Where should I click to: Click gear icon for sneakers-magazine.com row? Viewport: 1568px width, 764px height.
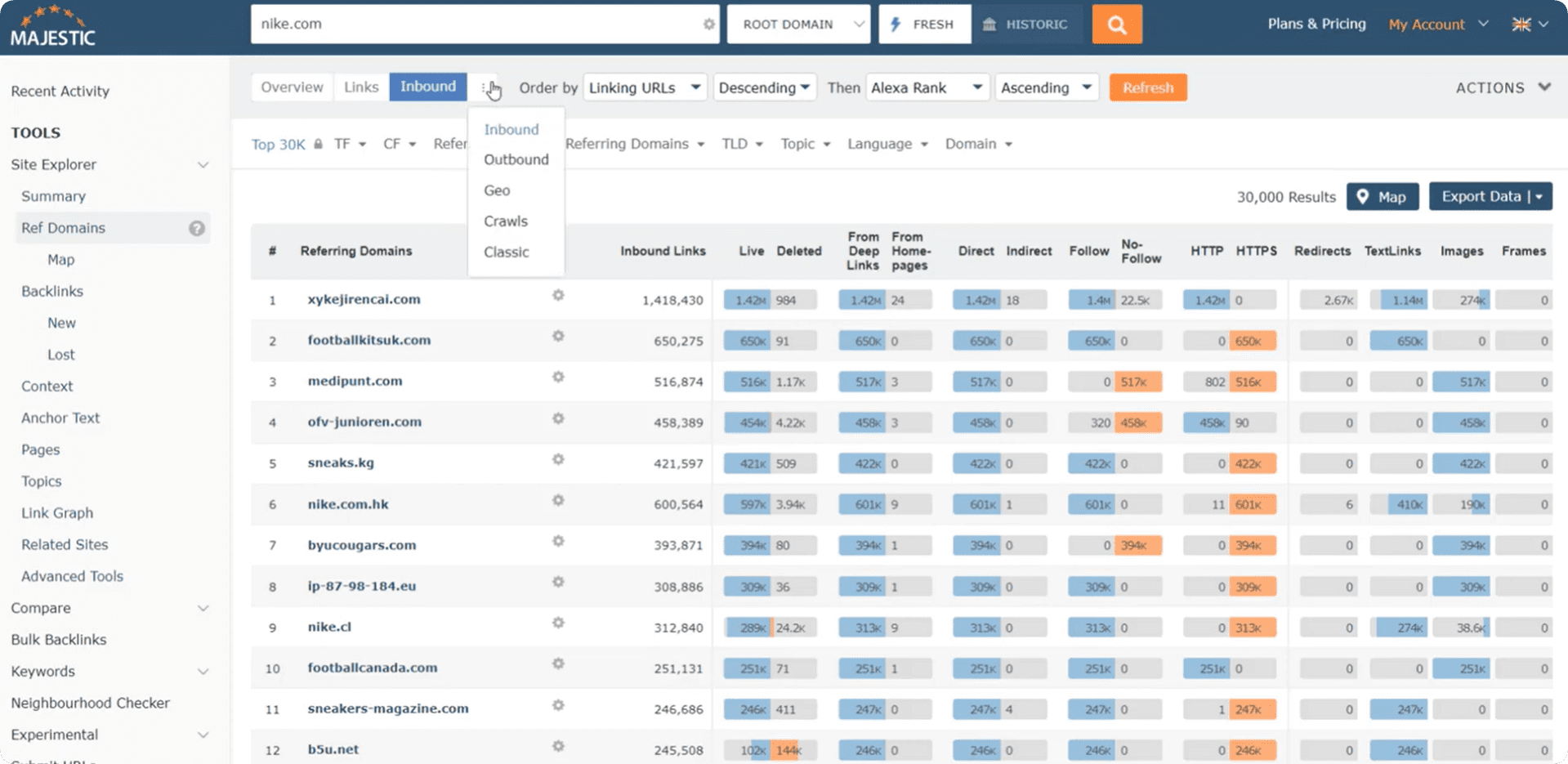pos(558,705)
